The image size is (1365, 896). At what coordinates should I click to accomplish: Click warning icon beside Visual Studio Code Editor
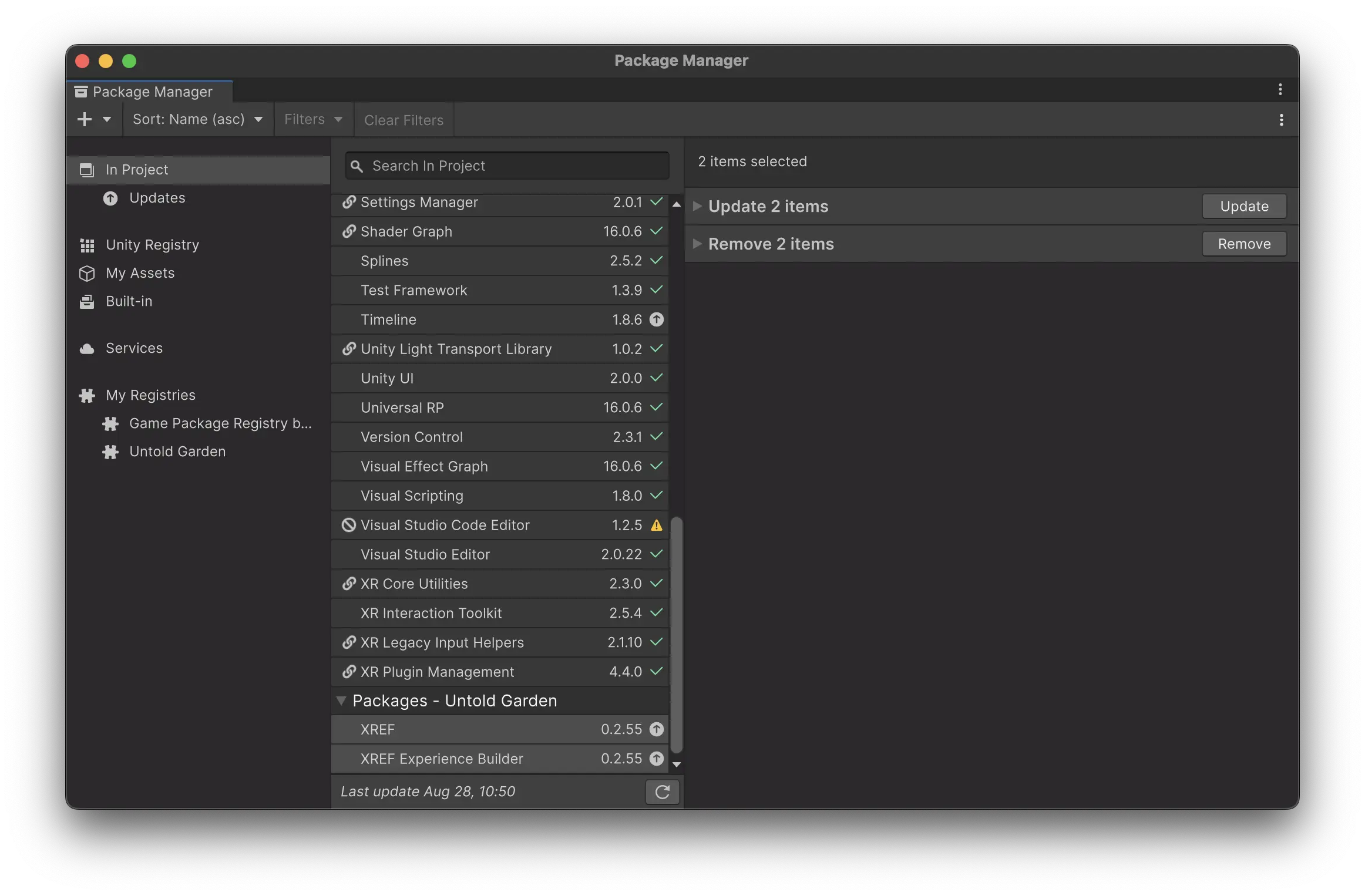[x=656, y=525]
